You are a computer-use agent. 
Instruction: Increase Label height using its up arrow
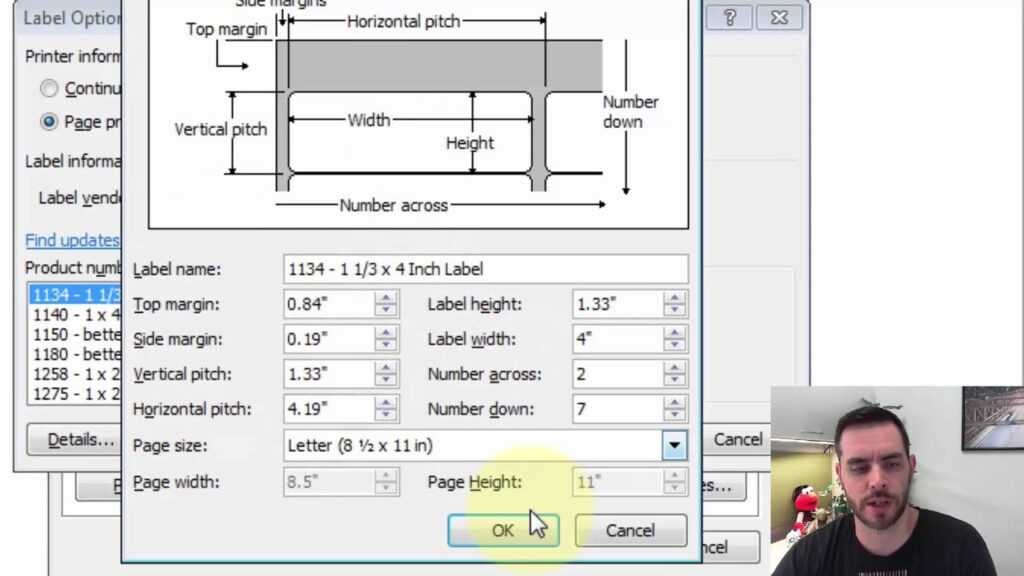click(x=674, y=299)
